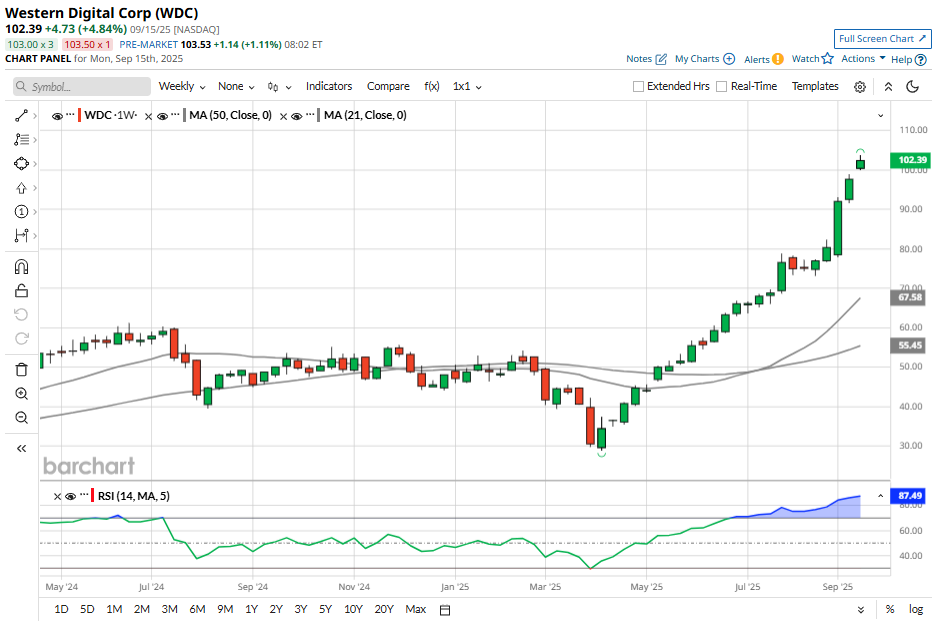
Task: Open the Compare menu
Action: (388, 86)
